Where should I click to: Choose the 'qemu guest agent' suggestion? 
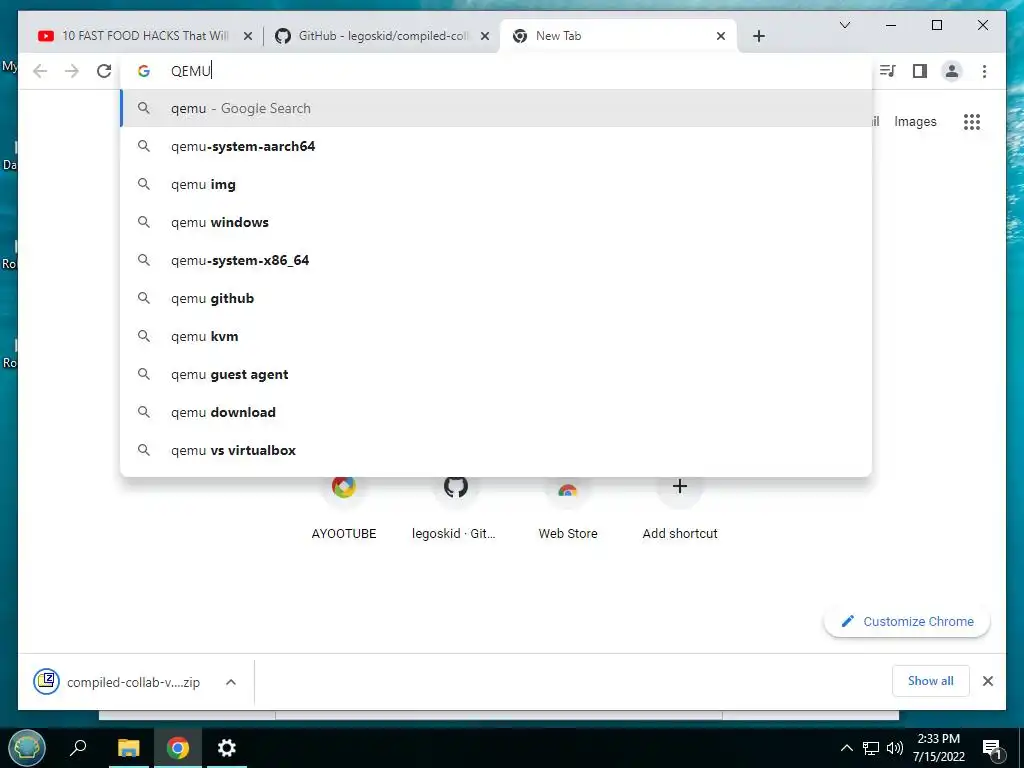(x=496, y=374)
